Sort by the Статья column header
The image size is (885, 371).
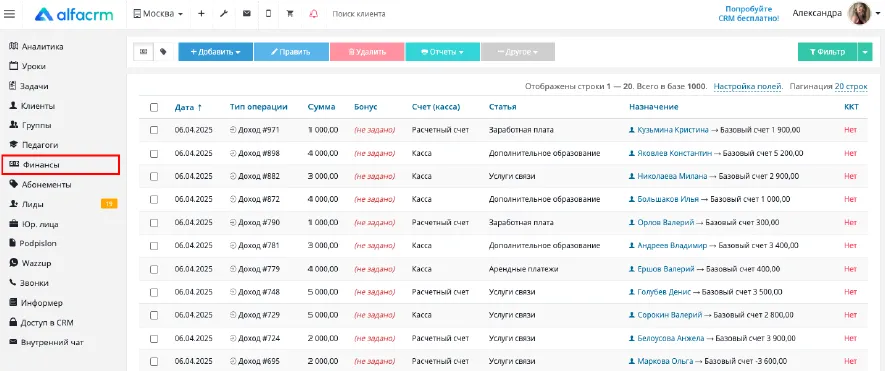tap(502, 107)
